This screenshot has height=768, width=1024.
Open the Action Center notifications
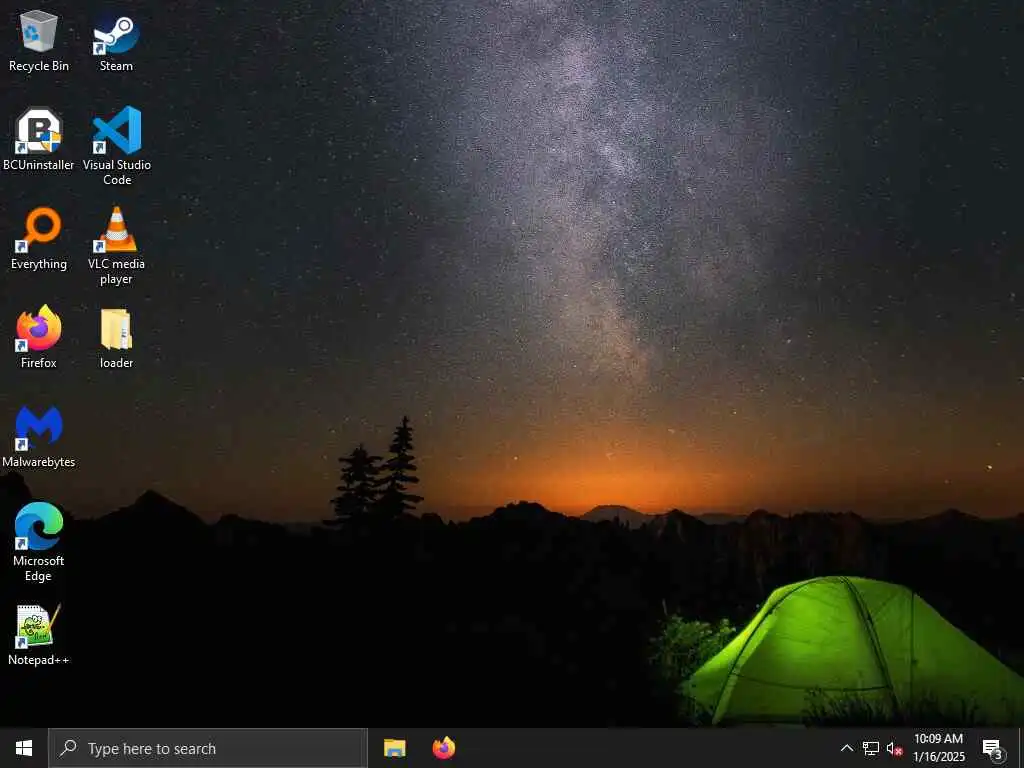pos(993,748)
